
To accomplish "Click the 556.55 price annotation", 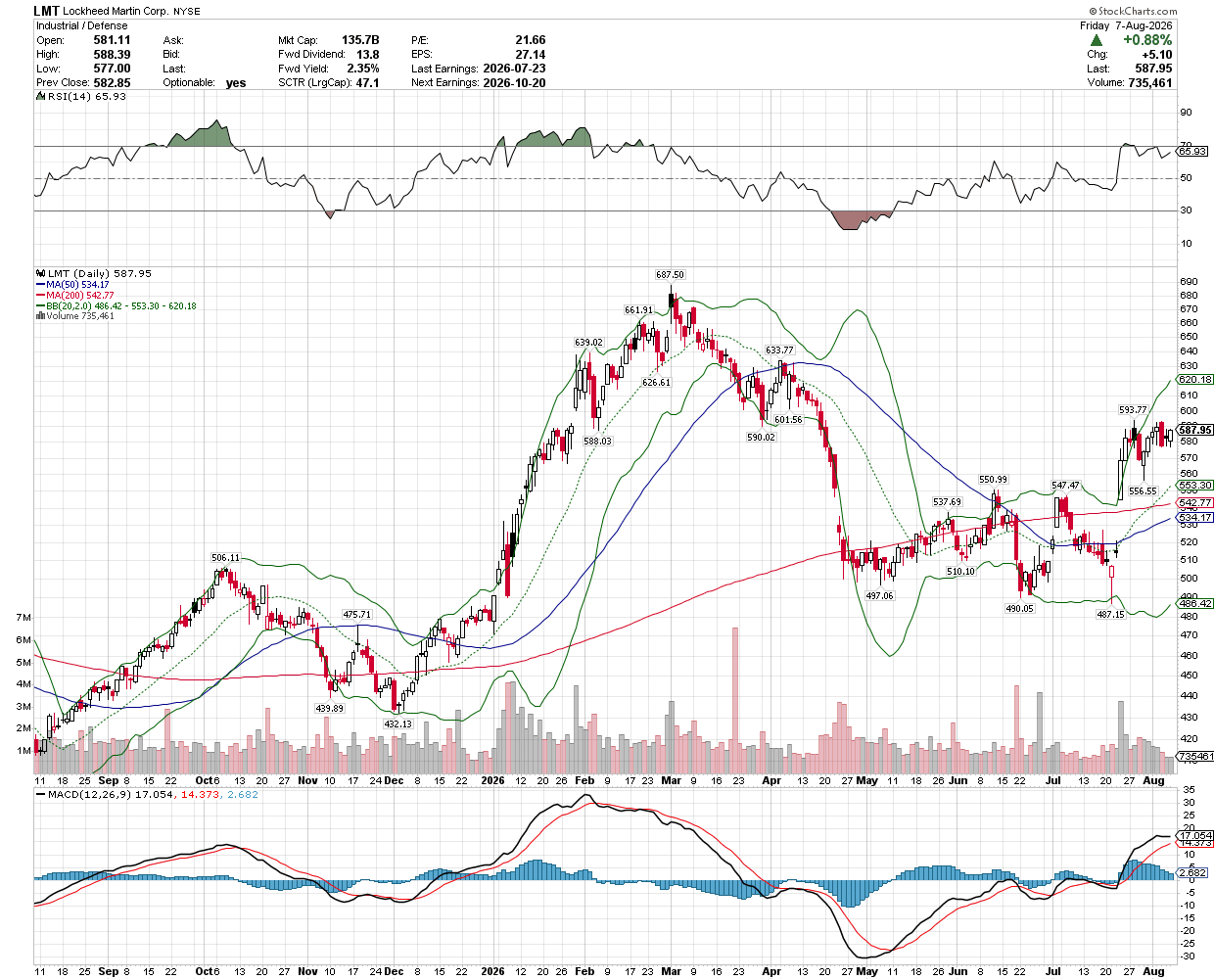I will (x=1143, y=491).
